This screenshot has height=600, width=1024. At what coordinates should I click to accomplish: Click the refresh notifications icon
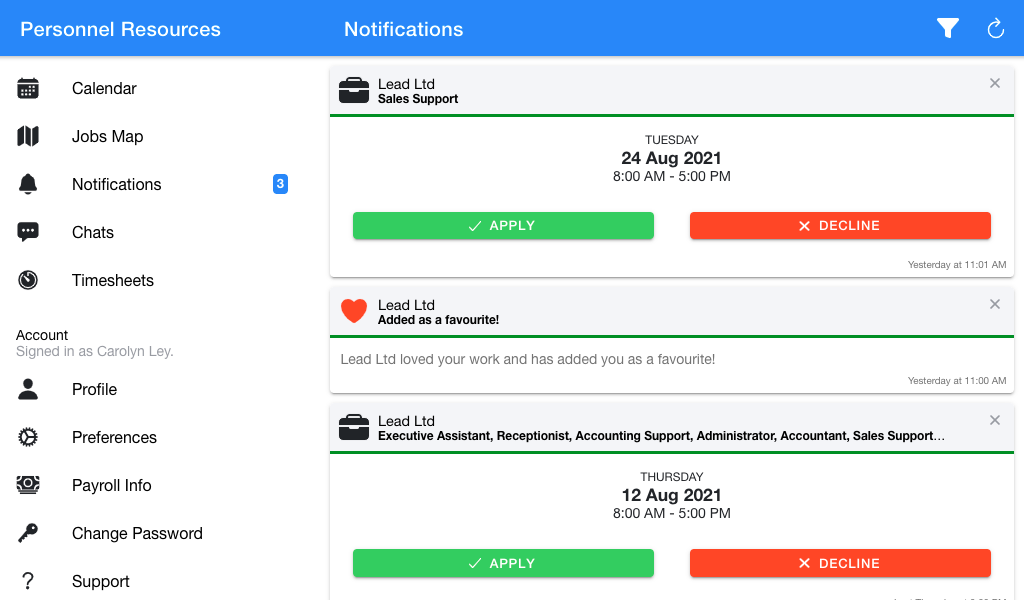(995, 29)
